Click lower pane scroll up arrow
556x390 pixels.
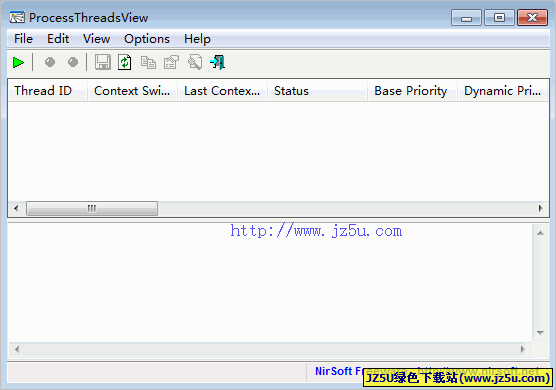coord(540,233)
